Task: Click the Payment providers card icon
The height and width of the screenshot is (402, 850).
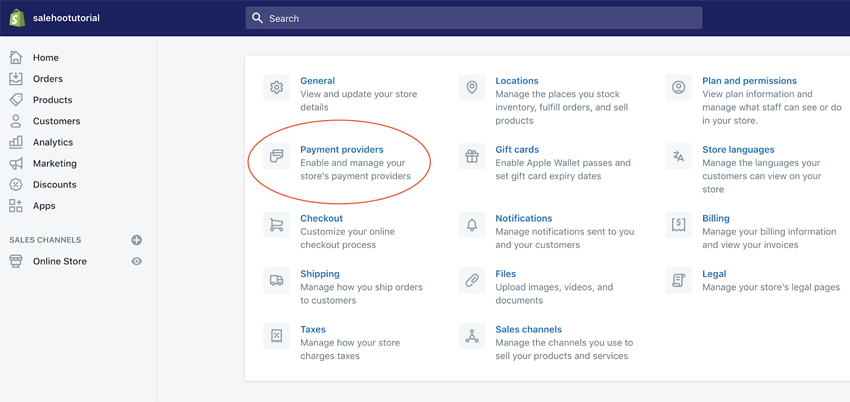Action: pos(277,156)
